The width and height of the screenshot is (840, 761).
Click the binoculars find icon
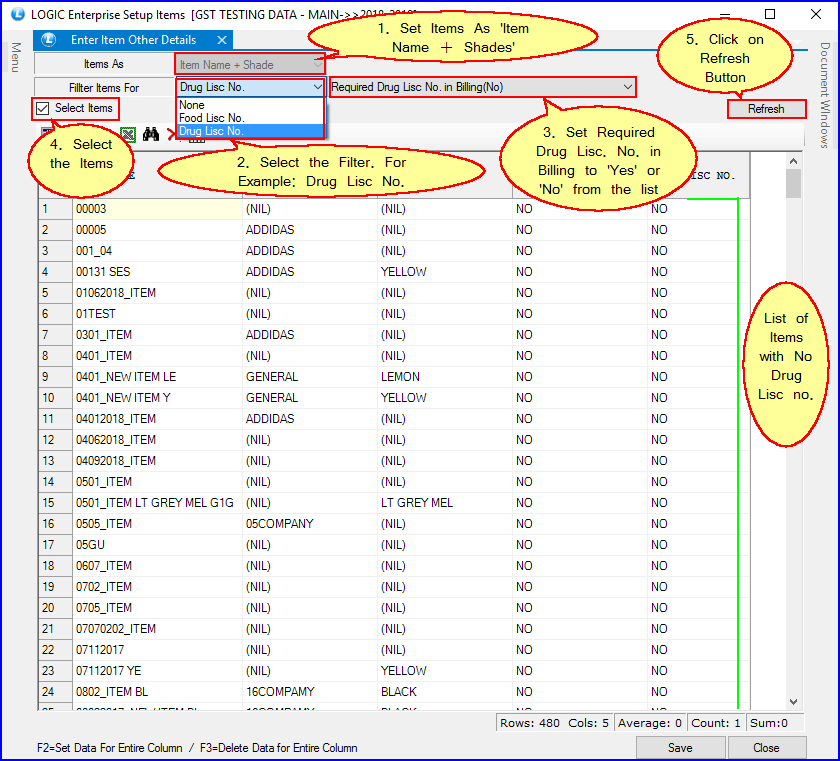[151, 134]
